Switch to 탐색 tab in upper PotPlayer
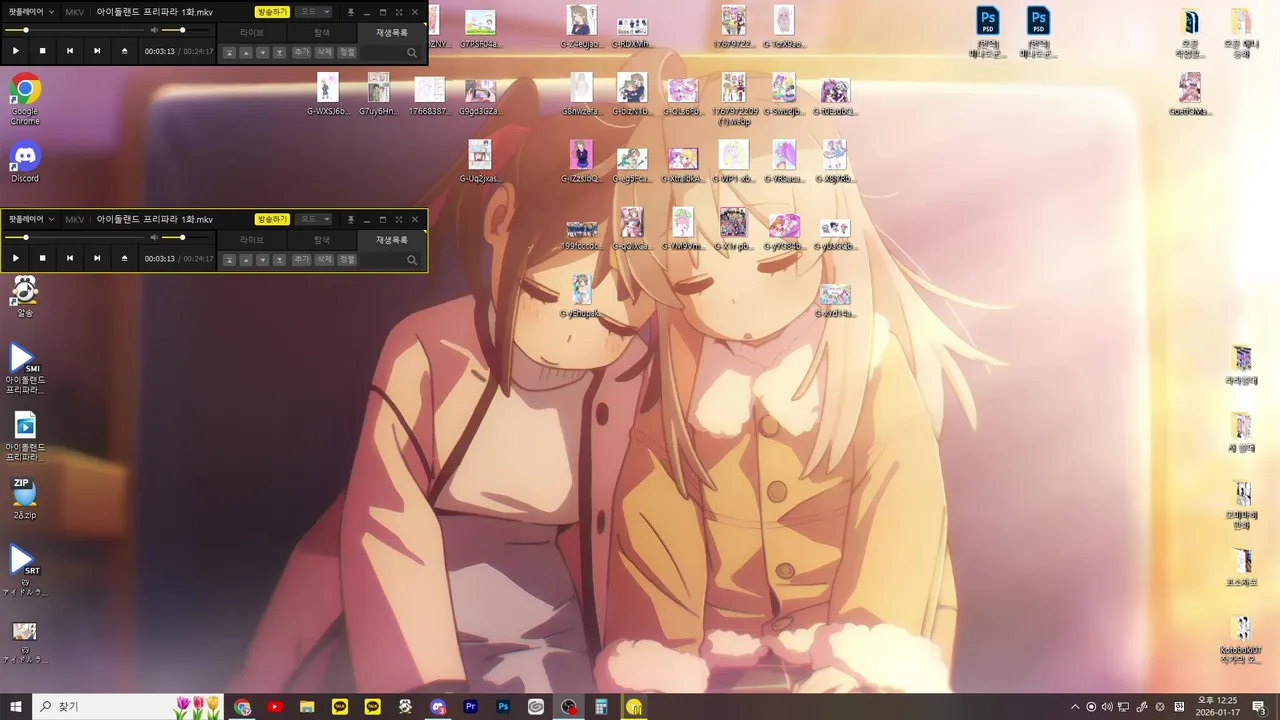This screenshot has height=720, width=1280. [x=322, y=33]
